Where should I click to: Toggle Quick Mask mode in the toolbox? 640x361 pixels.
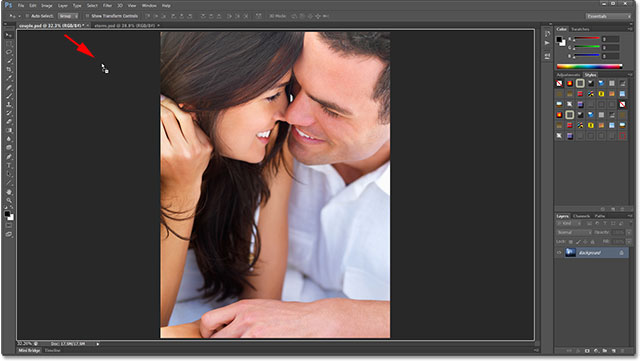[9, 225]
